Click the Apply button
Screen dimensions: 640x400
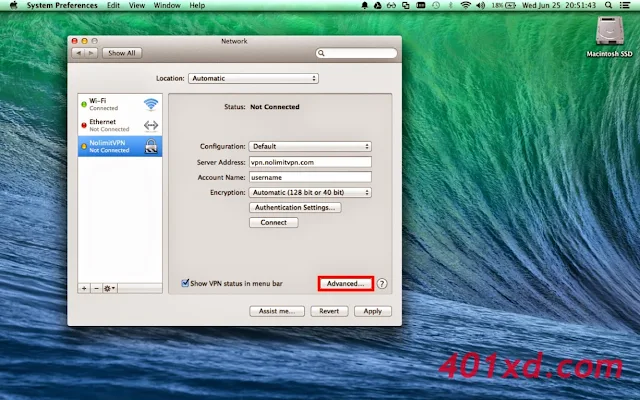coord(373,311)
